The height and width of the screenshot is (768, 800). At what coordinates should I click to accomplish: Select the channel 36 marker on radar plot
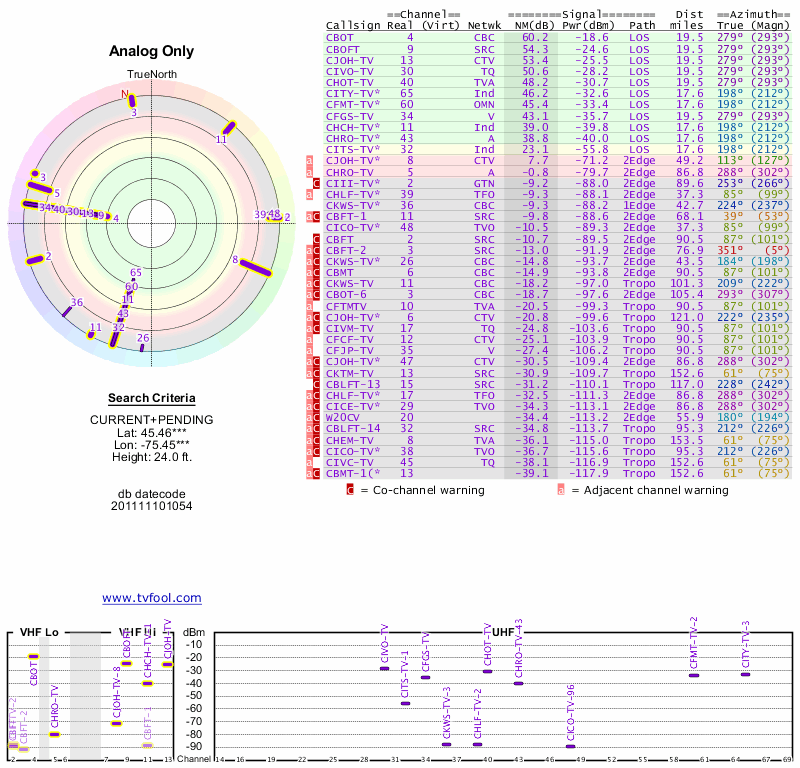point(68,311)
